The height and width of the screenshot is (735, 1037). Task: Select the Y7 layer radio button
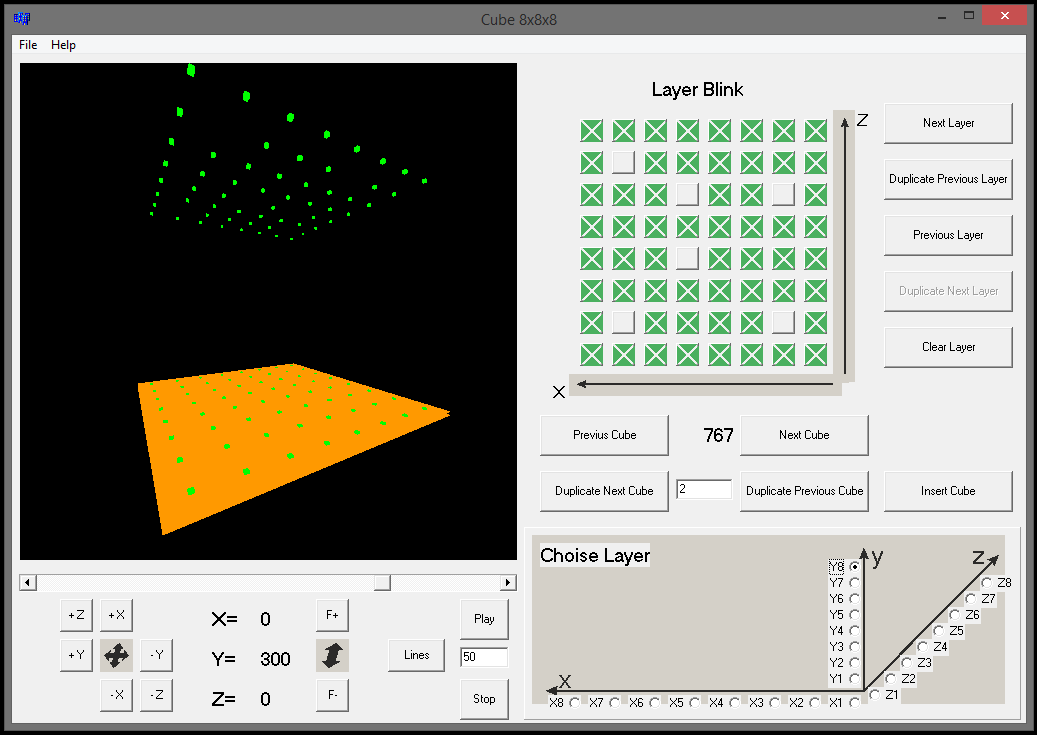tap(854, 582)
